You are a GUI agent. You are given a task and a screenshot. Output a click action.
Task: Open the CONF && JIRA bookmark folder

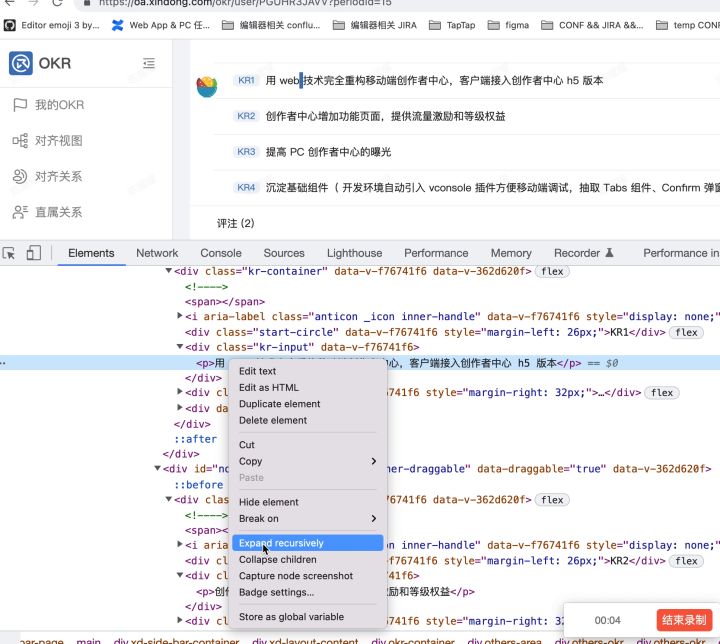(592, 25)
